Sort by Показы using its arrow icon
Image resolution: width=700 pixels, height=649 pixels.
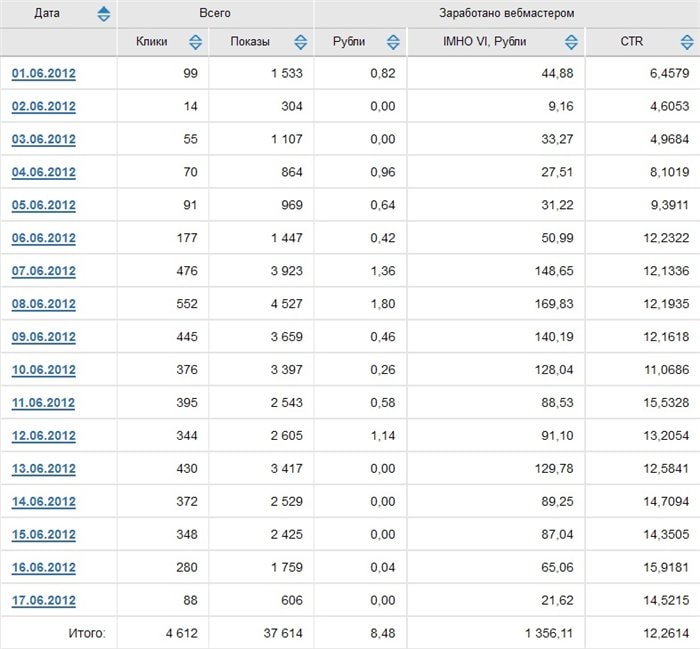coord(301,42)
